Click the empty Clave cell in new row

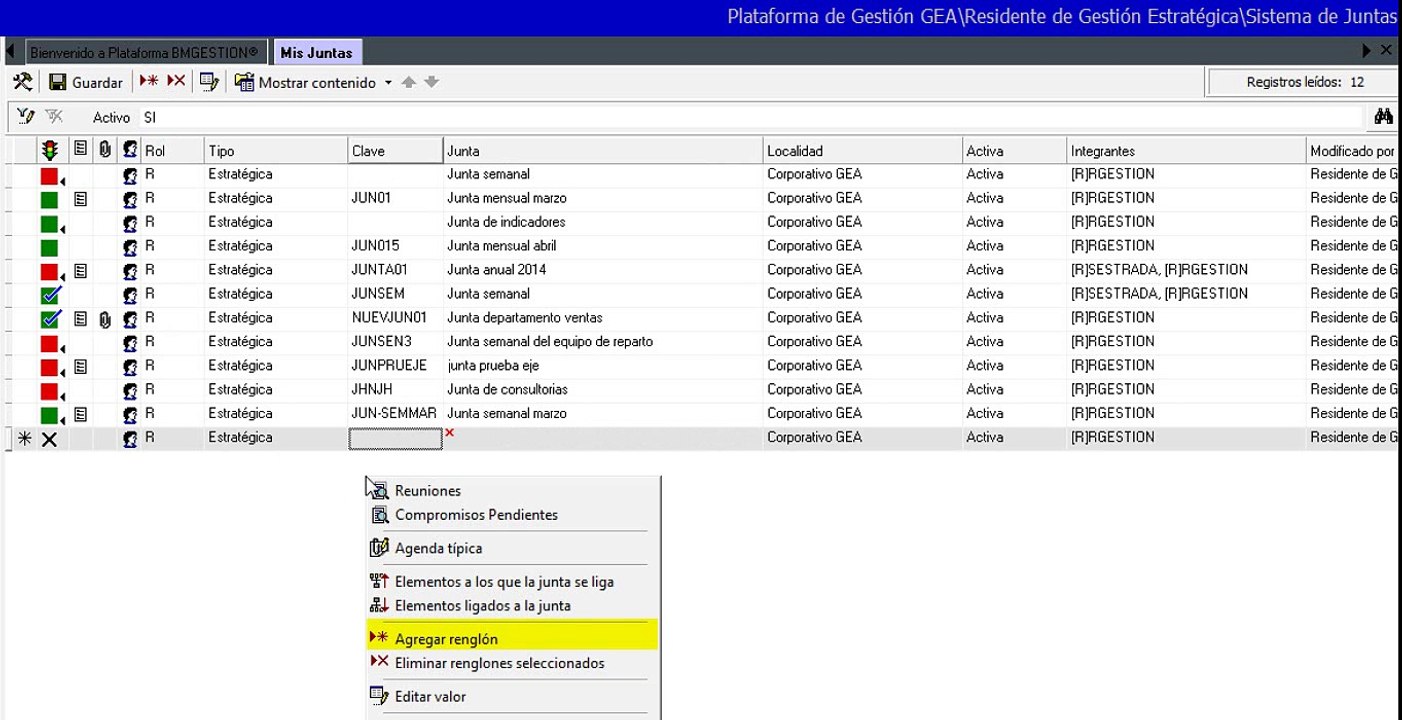(395, 438)
